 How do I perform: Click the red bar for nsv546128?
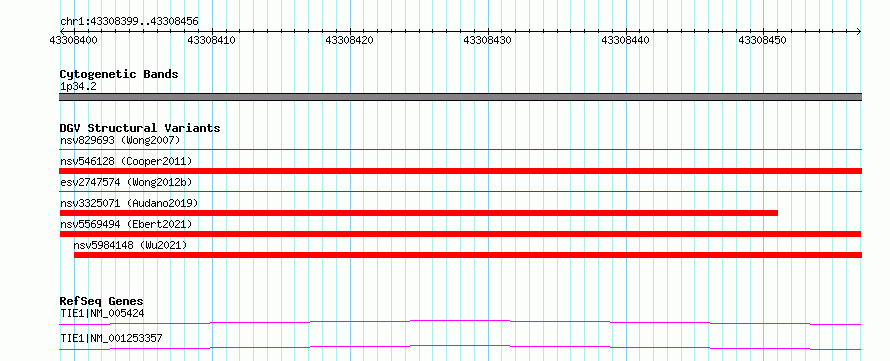click(460, 171)
